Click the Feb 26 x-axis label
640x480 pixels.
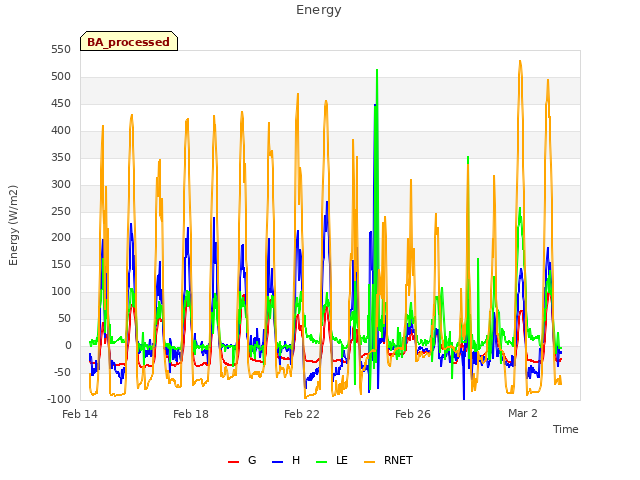click(413, 414)
